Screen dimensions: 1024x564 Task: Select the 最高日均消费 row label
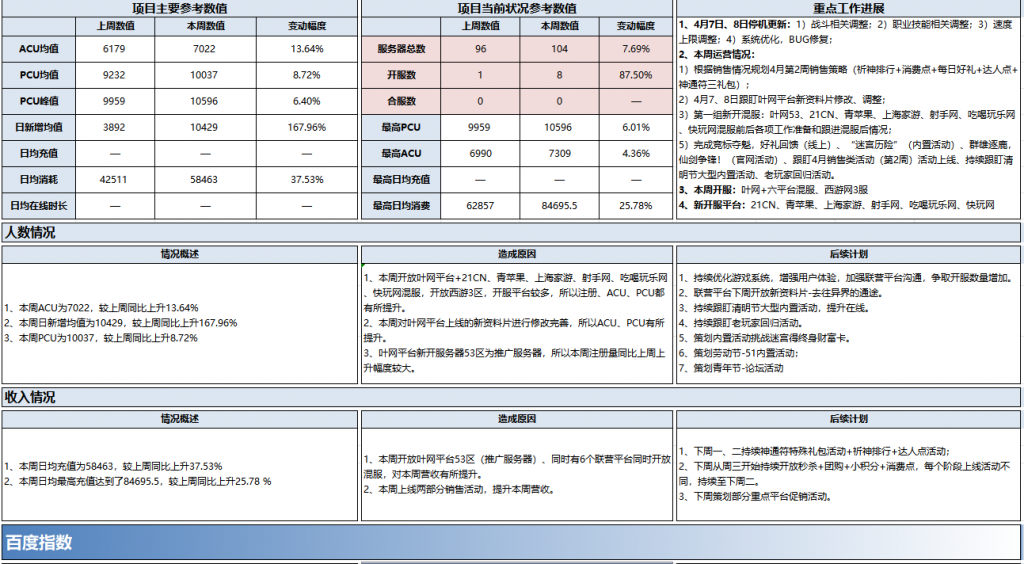coord(401,206)
